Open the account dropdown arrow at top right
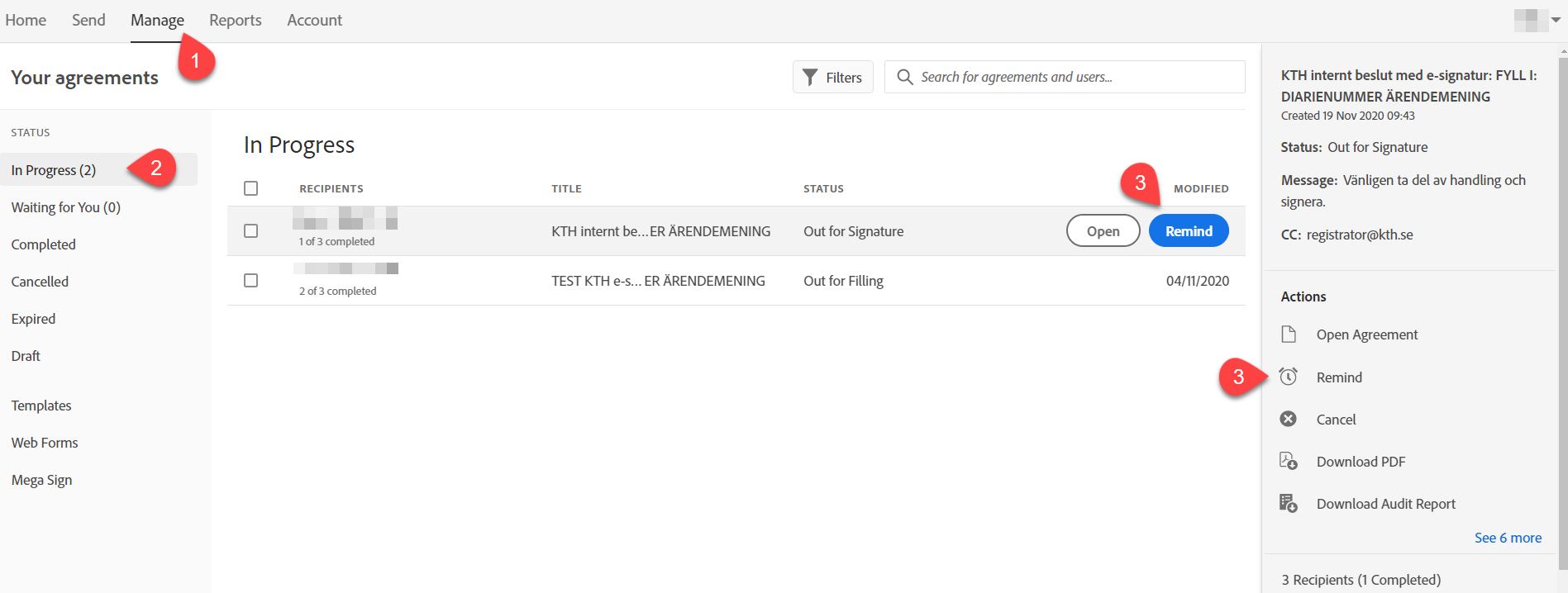1568x593 pixels. [1556, 20]
